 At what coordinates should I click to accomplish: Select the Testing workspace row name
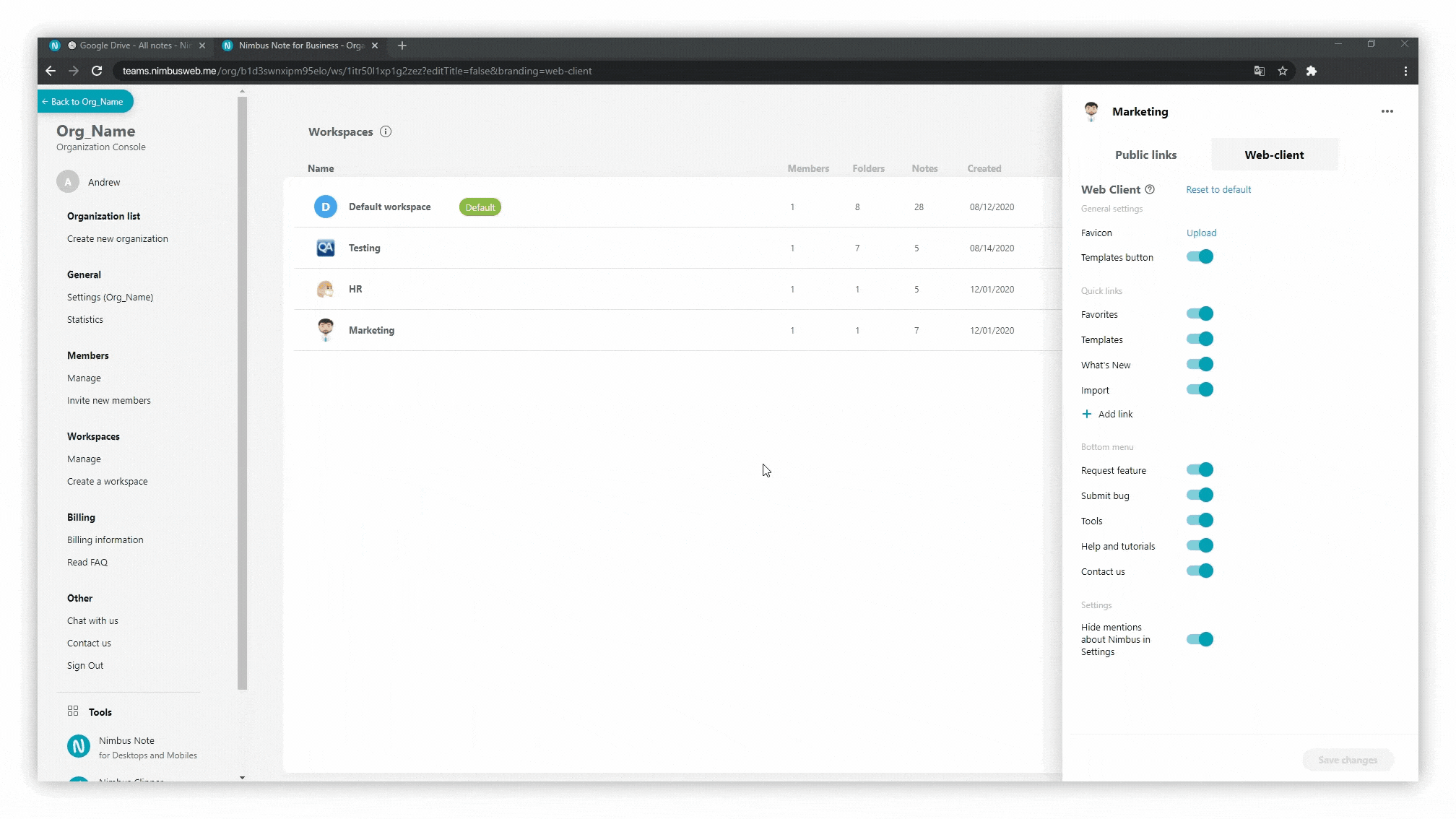364,248
